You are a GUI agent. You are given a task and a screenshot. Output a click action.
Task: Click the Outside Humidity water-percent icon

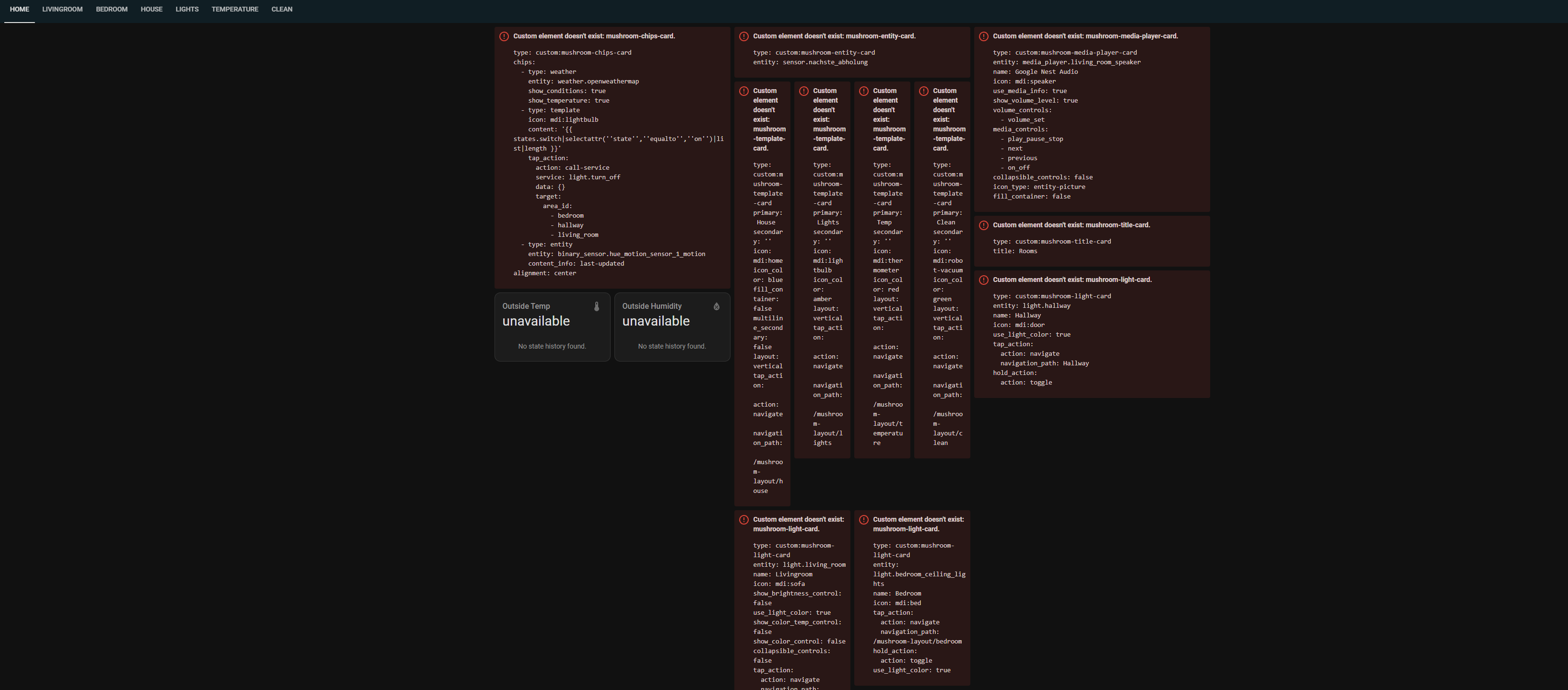pyautogui.click(x=717, y=307)
